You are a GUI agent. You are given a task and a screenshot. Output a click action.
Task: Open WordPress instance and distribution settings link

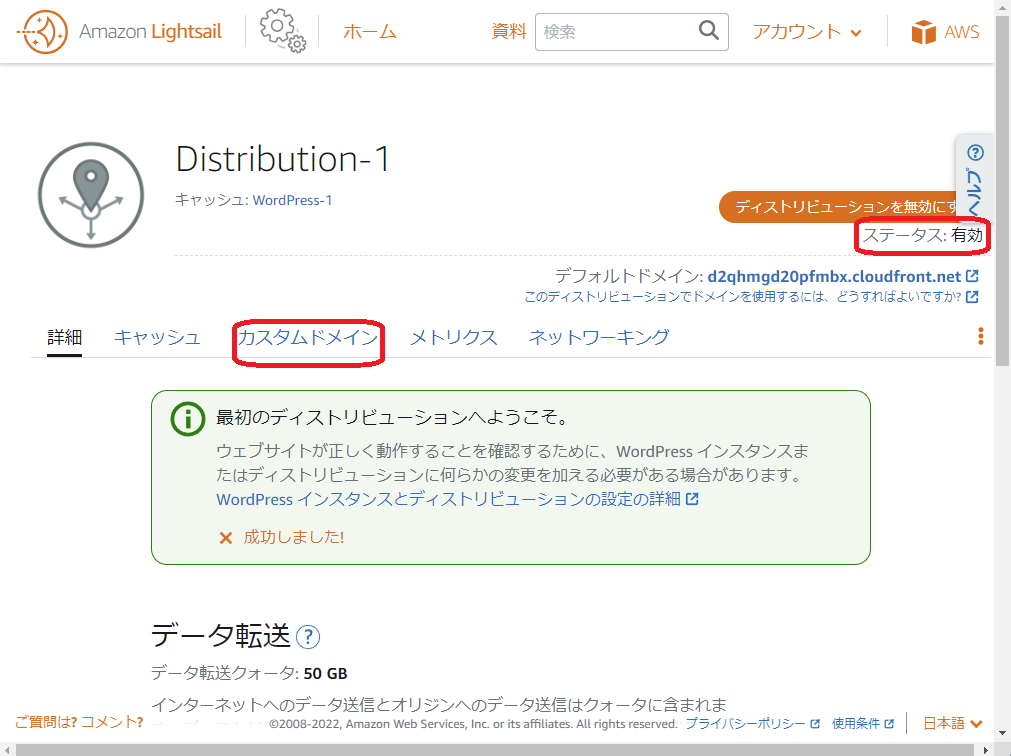click(x=457, y=499)
